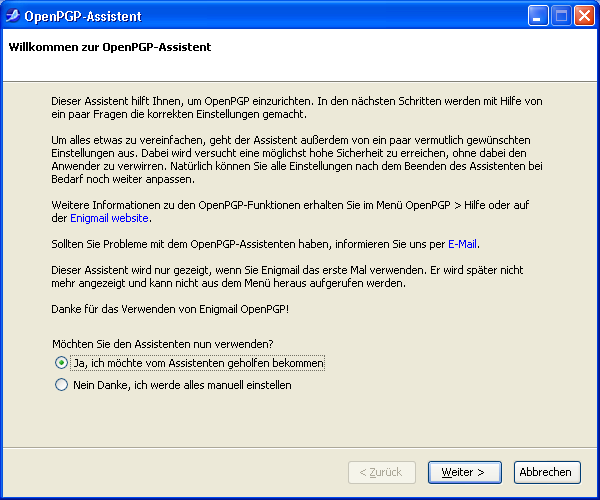The height and width of the screenshot is (500, 600).
Task: Click text 'Danke für das Verwenden von Enigmail OpenPGP!'
Action: pyautogui.click(x=170, y=309)
